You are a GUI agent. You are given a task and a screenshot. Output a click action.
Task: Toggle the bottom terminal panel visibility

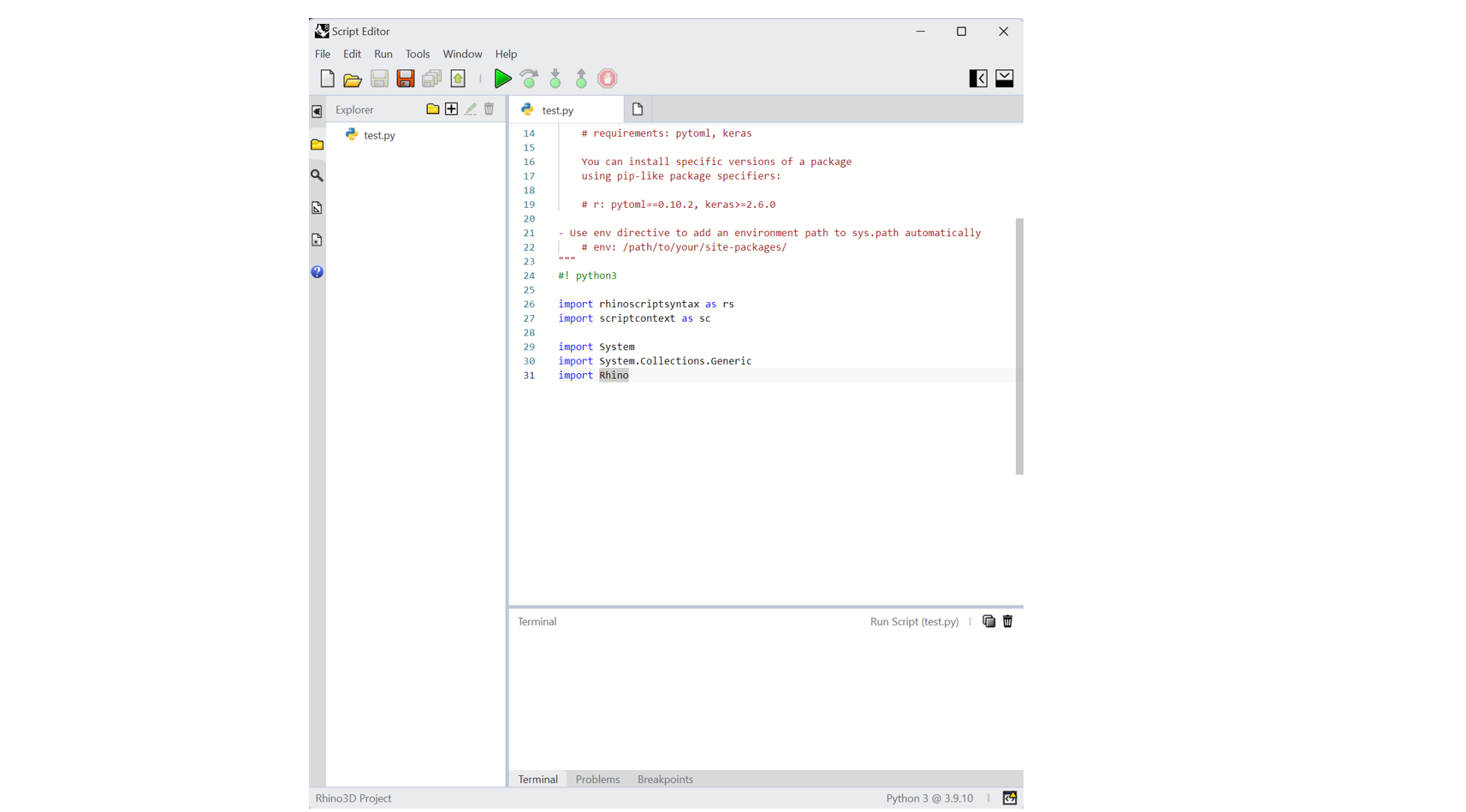click(x=1004, y=79)
